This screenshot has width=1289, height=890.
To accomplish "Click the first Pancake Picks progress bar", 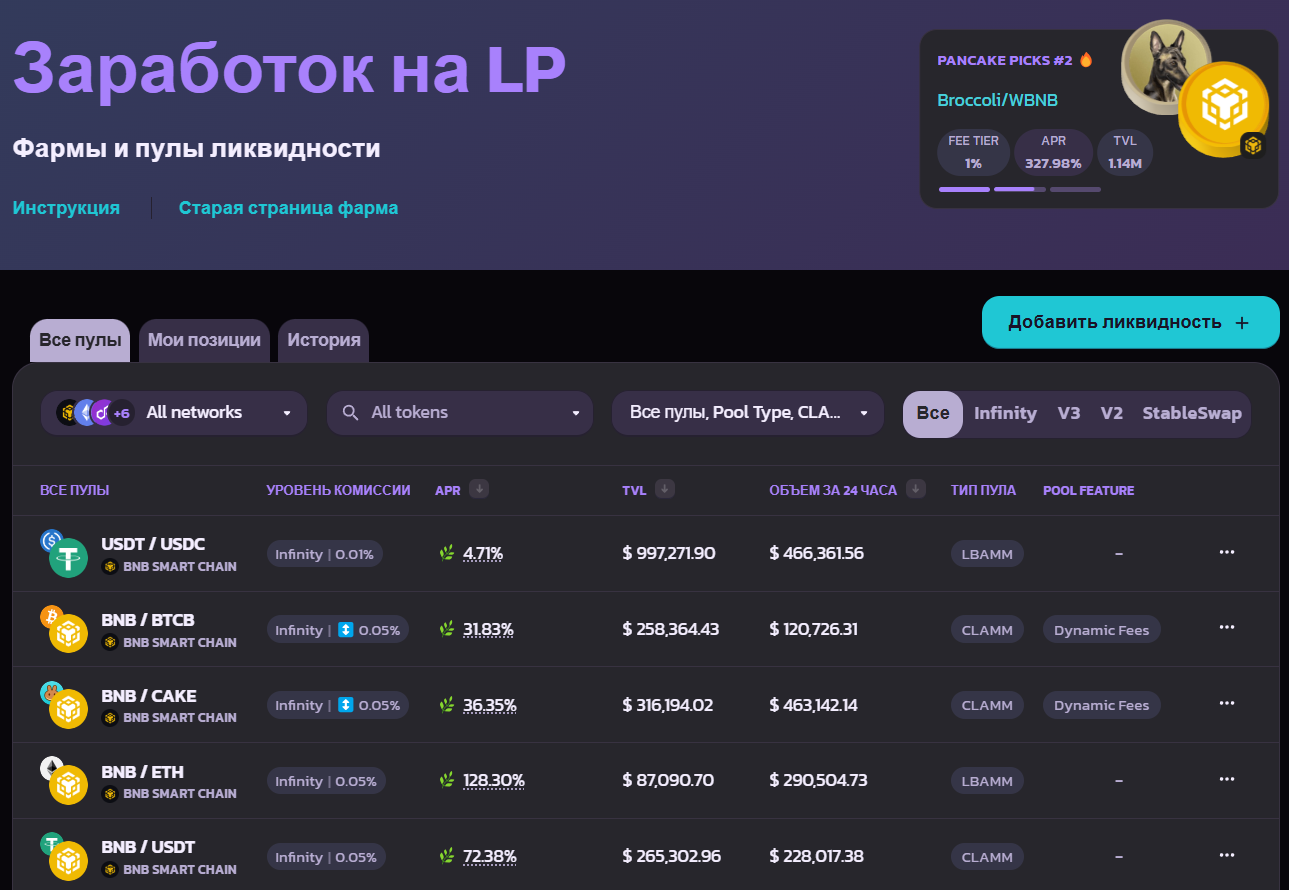I will [x=964, y=189].
